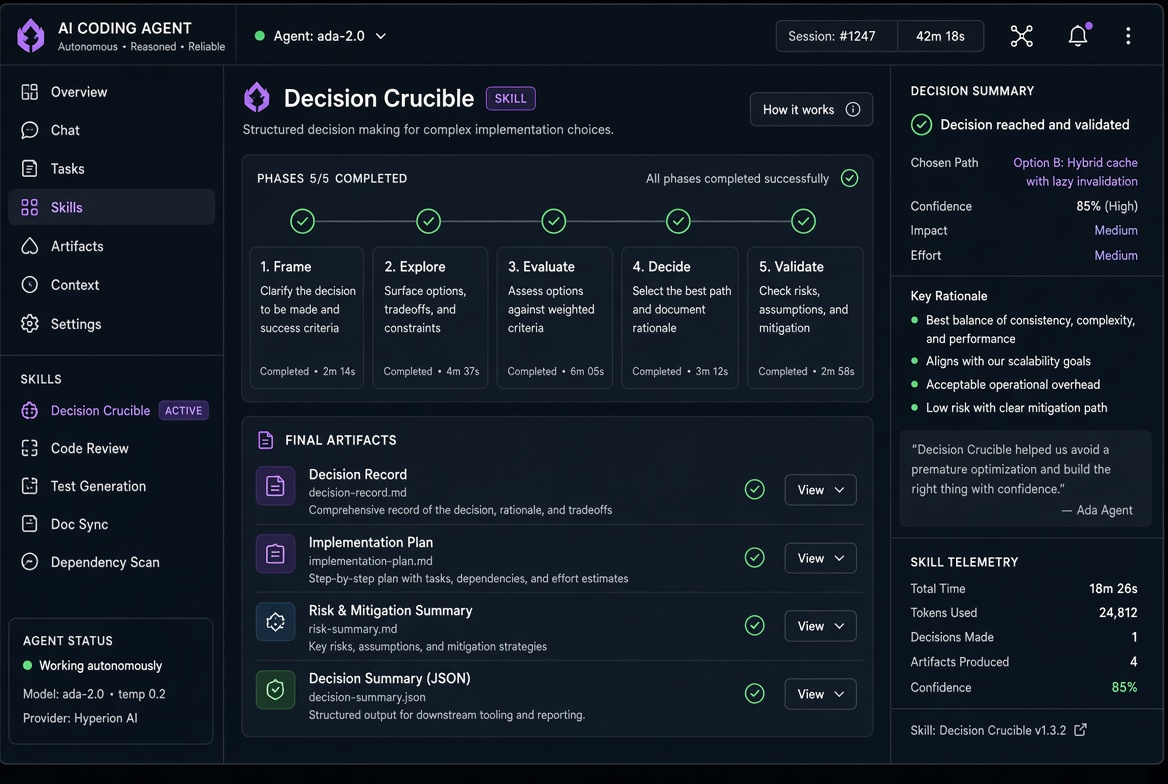Viewport: 1168px width, 784px height.
Task: Open notifications bell
Action: (1078, 35)
